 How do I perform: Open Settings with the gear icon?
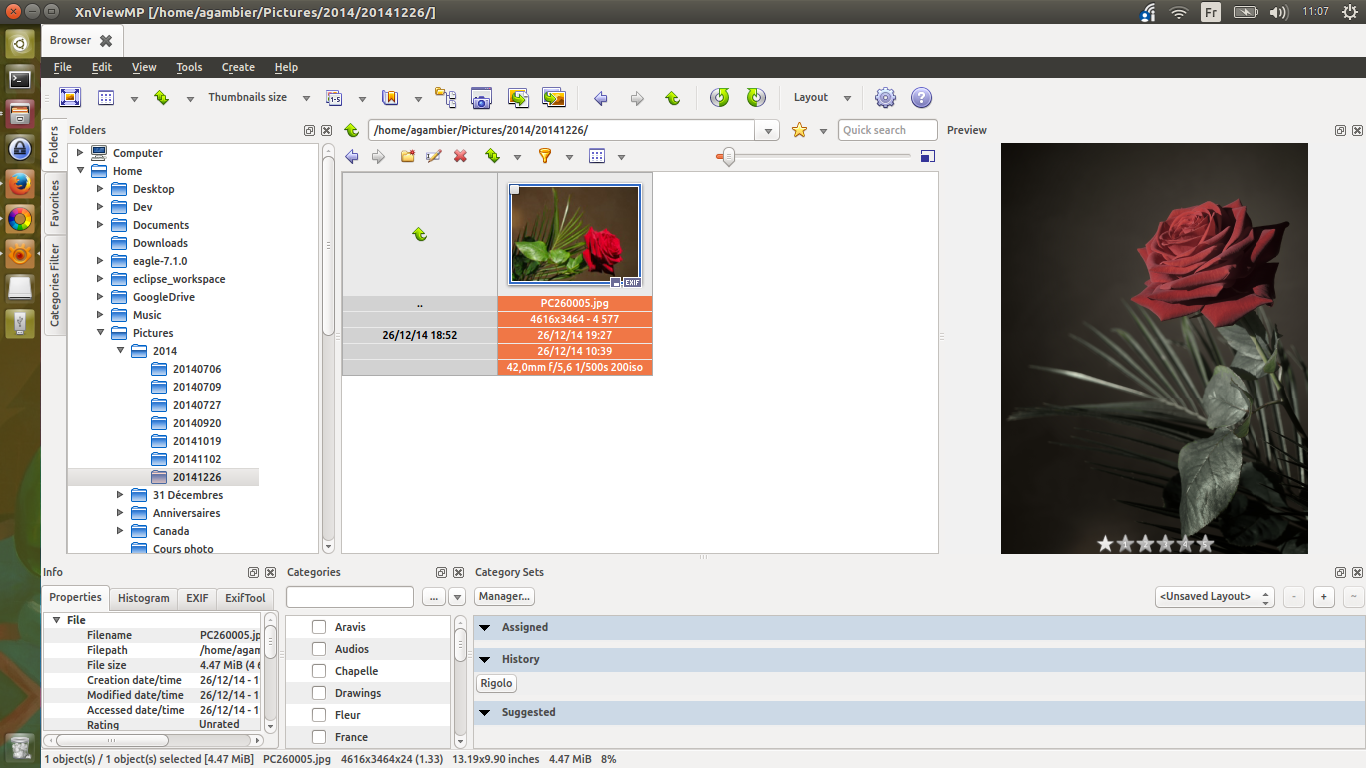[885, 98]
